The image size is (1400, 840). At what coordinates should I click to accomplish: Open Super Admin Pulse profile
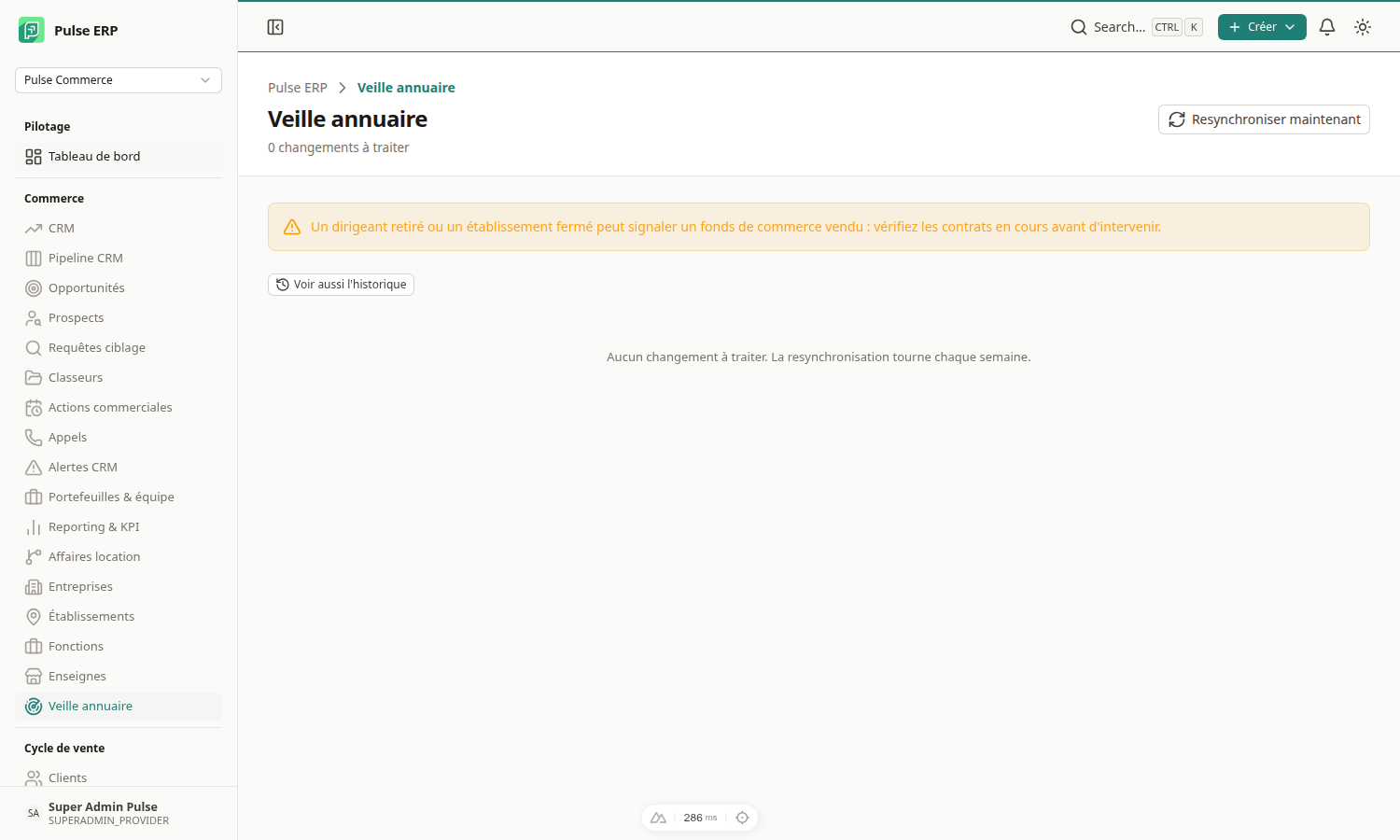(119, 813)
